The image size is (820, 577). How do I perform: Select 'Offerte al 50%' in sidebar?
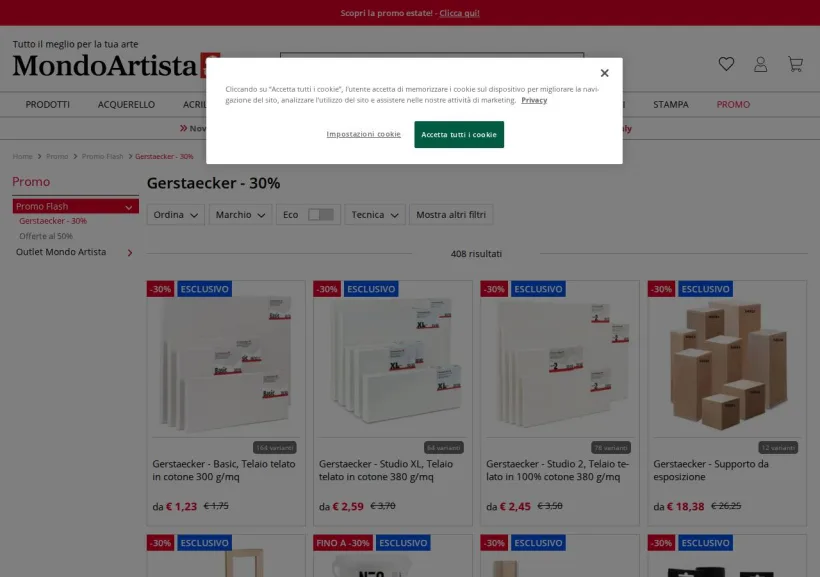[x=46, y=236]
